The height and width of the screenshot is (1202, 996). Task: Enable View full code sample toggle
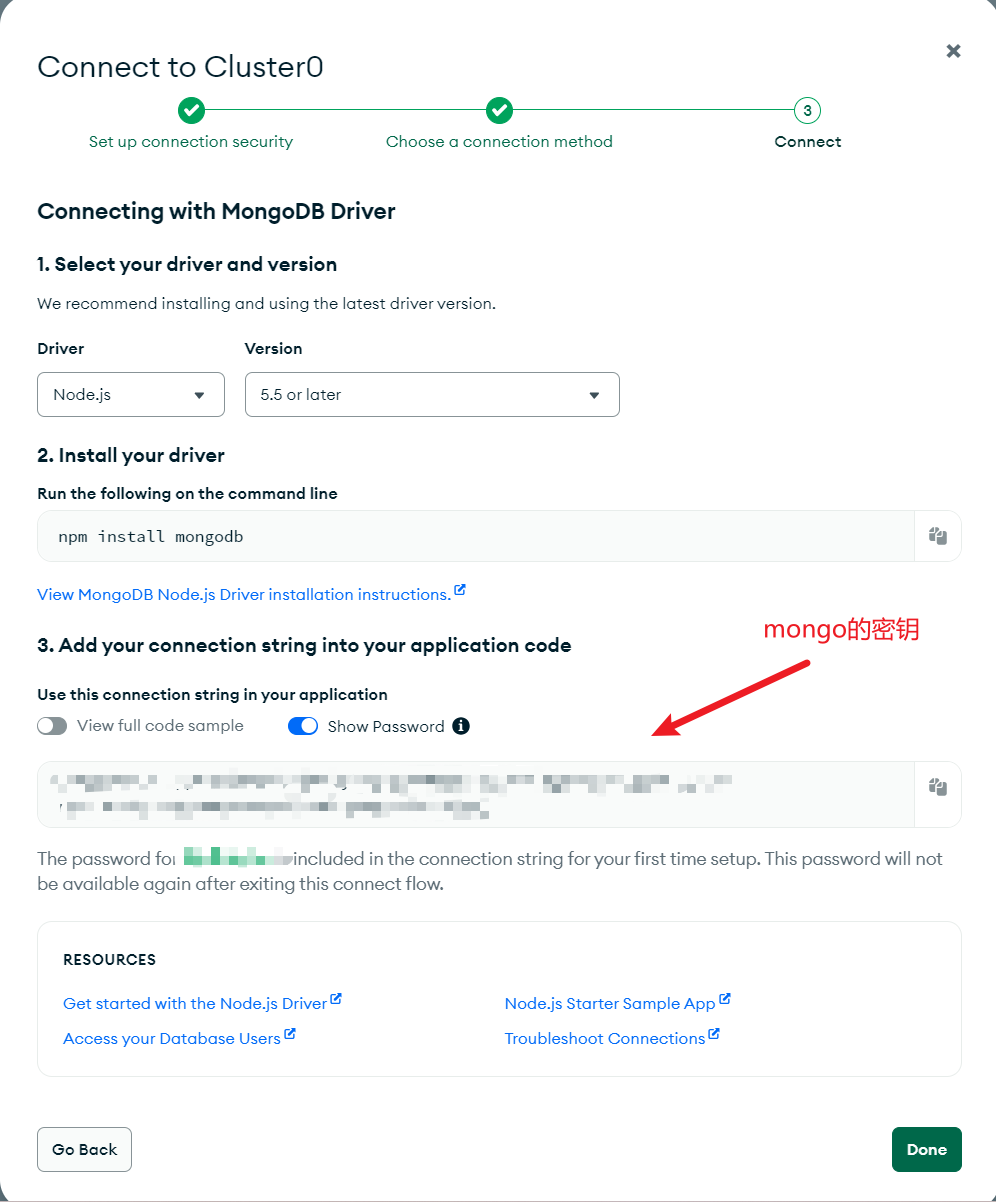point(52,726)
